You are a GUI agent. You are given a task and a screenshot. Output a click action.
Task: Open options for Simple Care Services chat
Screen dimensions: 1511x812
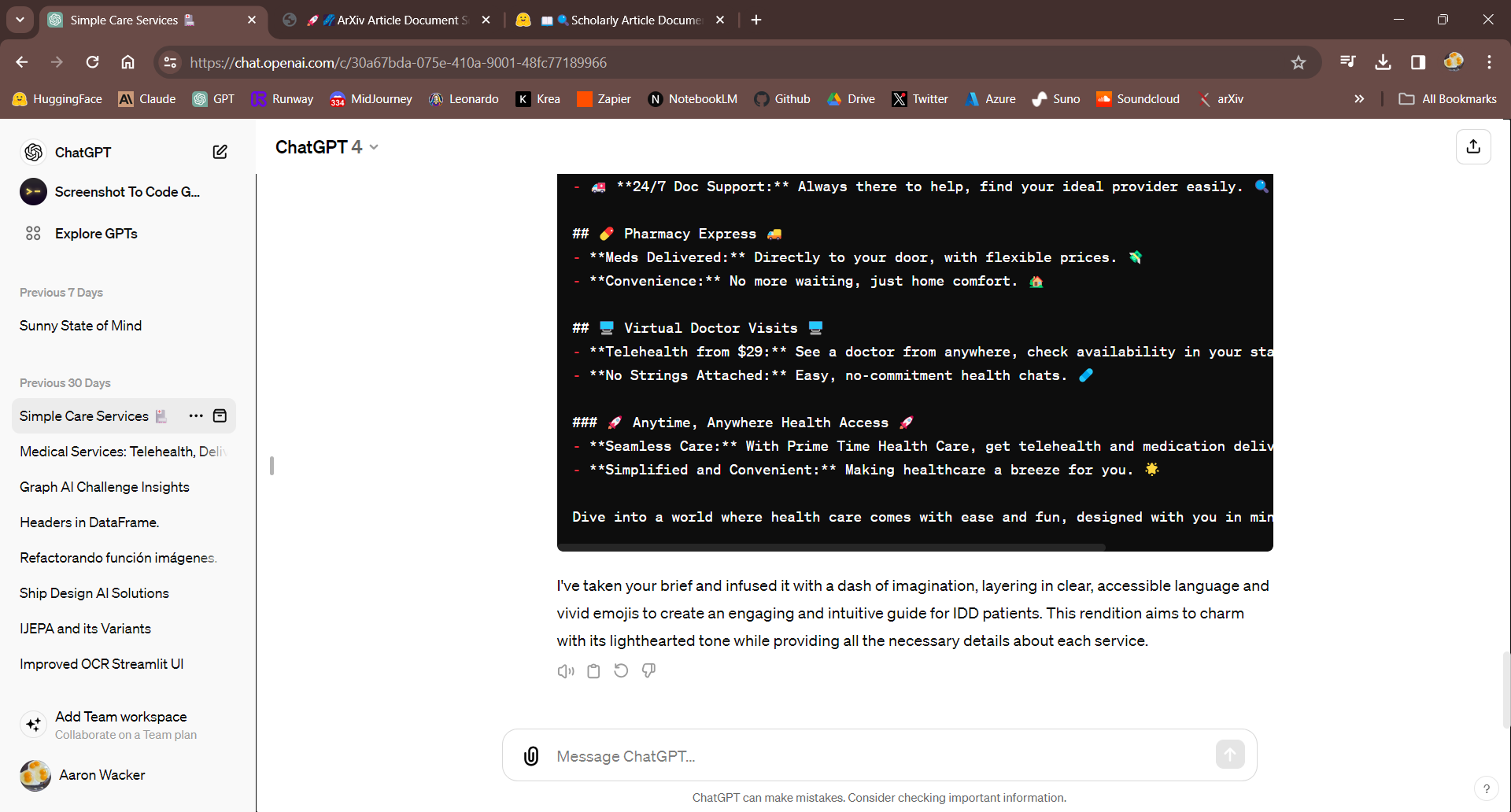click(196, 415)
